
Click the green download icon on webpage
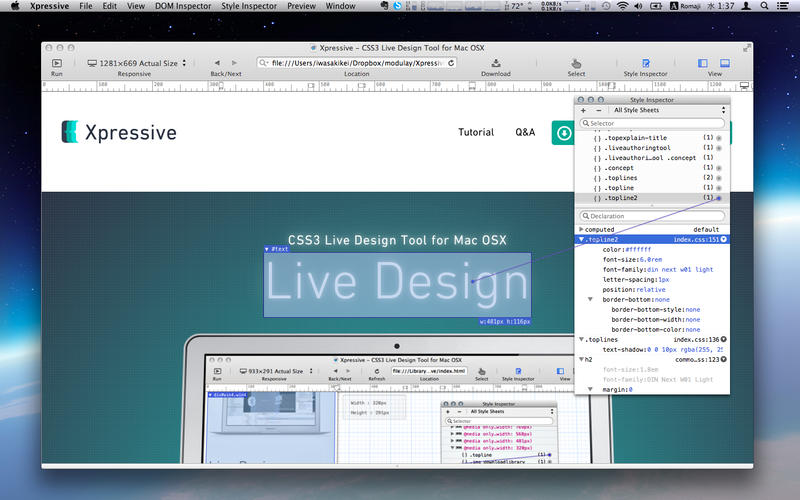564,133
